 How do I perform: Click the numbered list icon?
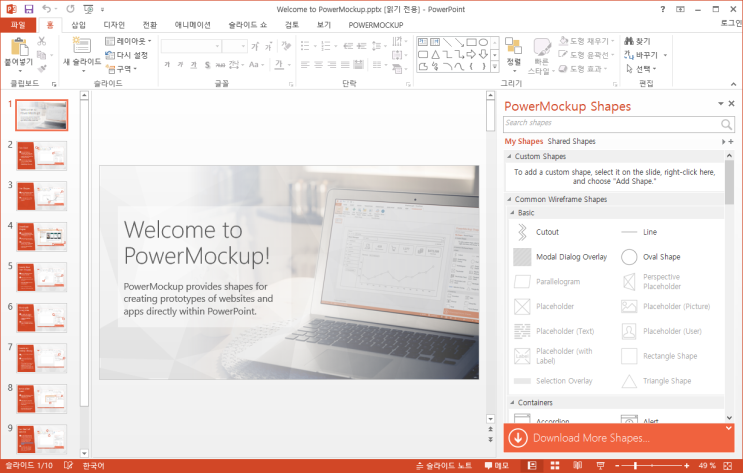click(x=326, y=46)
